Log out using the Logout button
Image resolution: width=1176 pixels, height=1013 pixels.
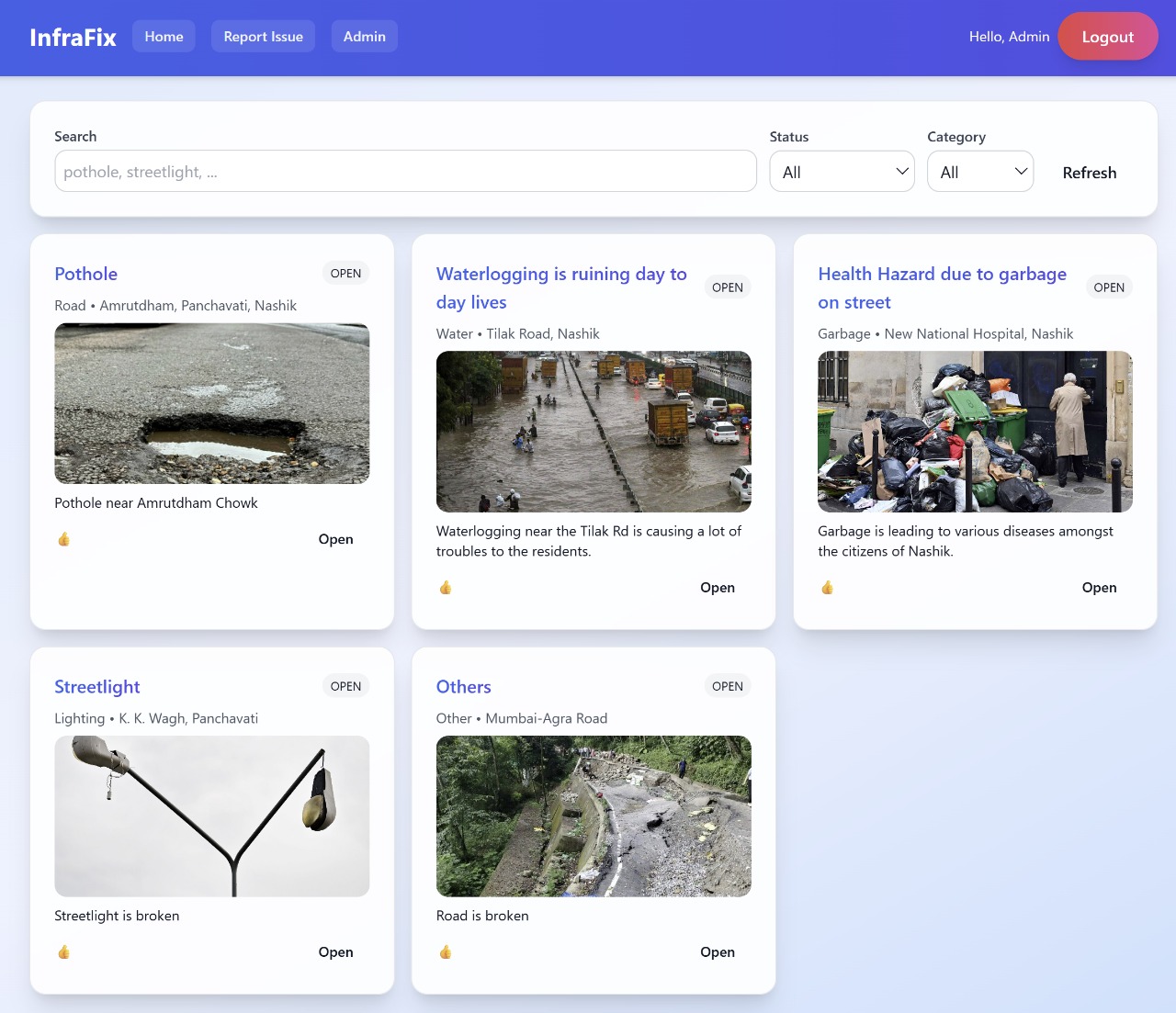1107,37
